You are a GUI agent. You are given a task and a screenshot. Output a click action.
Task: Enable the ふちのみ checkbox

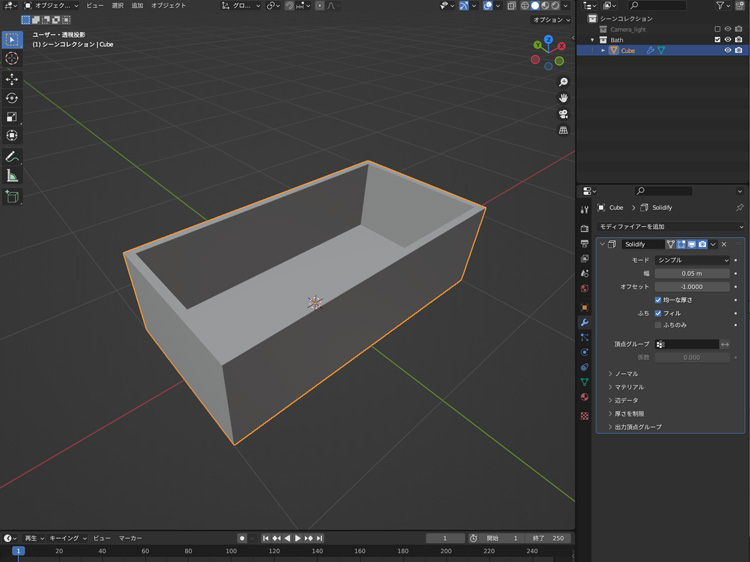click(x=658, y=325)
